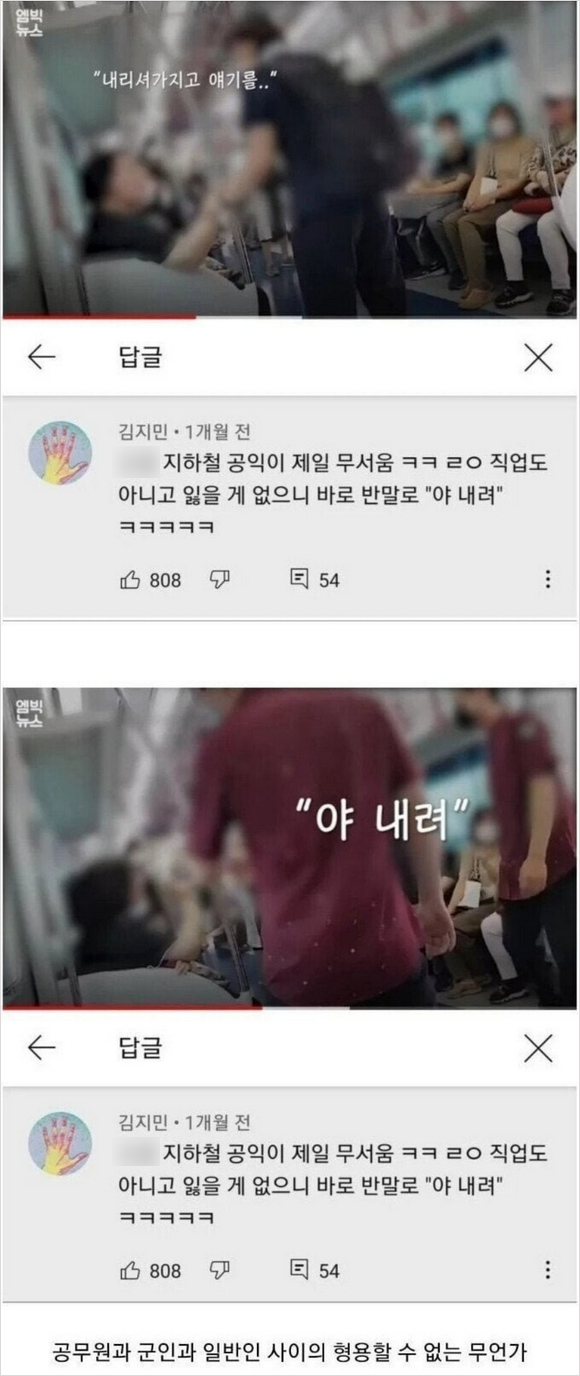Click the upper video's red progress bar

tap(100, 317)
